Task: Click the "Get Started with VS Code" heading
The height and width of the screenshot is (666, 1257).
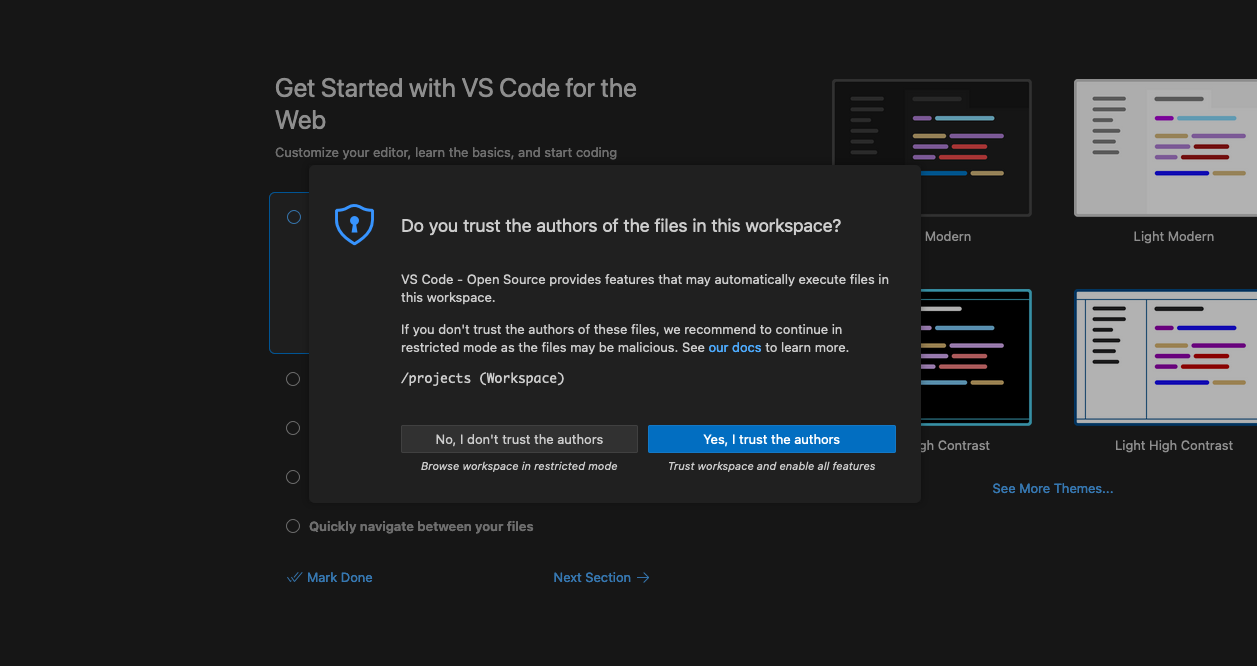Action: coord(456,104)
